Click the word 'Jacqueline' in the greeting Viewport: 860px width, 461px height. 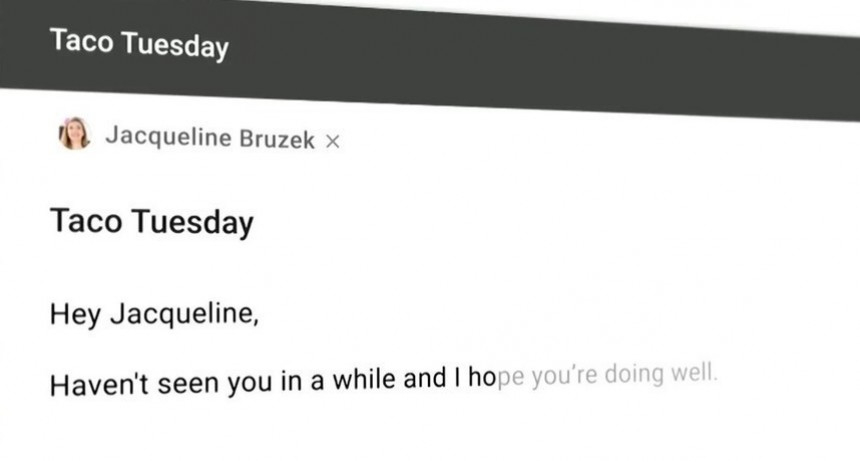(x=184, y=314)
